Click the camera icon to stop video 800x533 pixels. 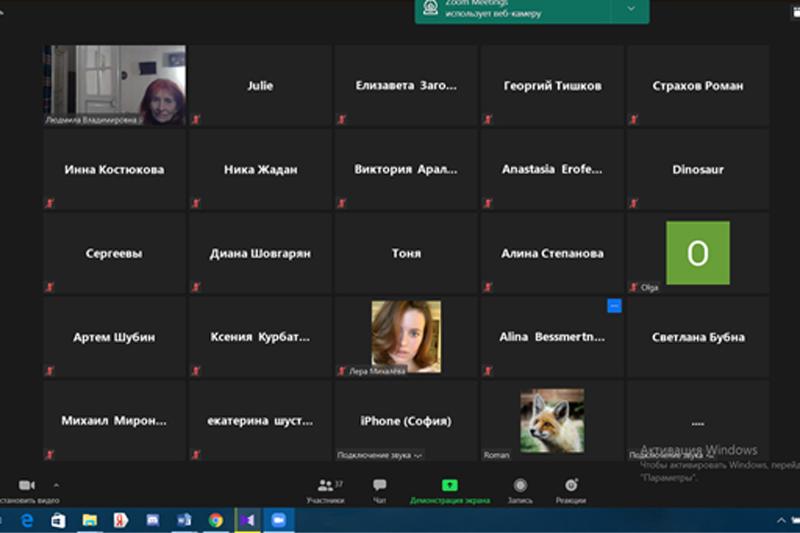tap(26, 485)
